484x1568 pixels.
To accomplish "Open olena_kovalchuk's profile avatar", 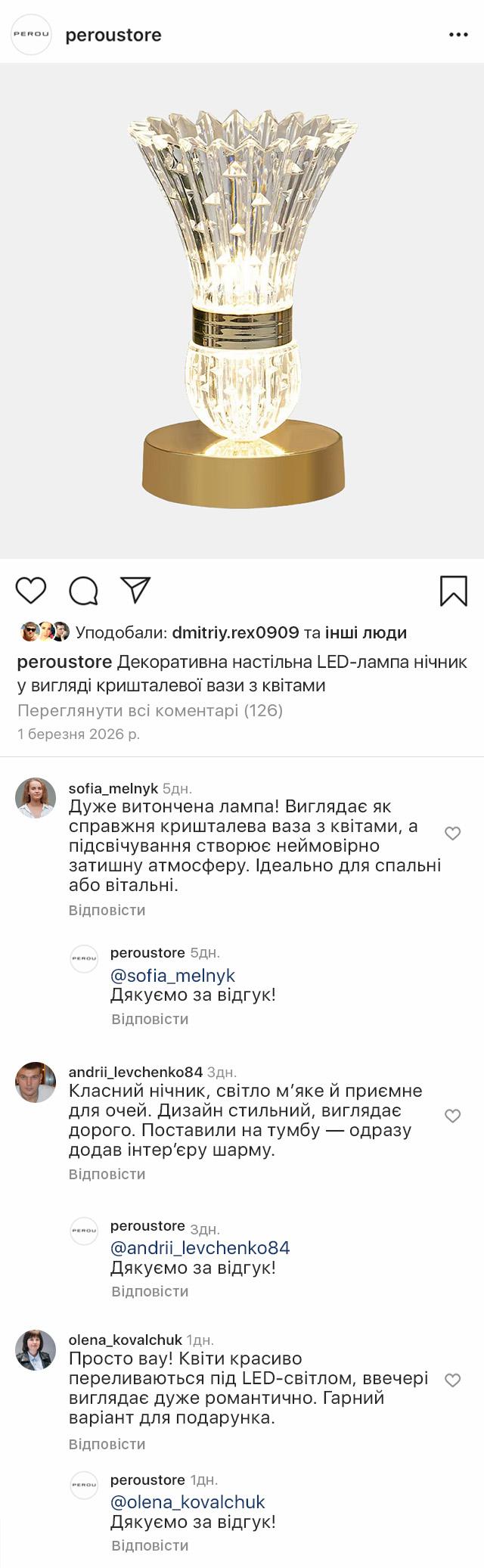I will pos(36,1349).
